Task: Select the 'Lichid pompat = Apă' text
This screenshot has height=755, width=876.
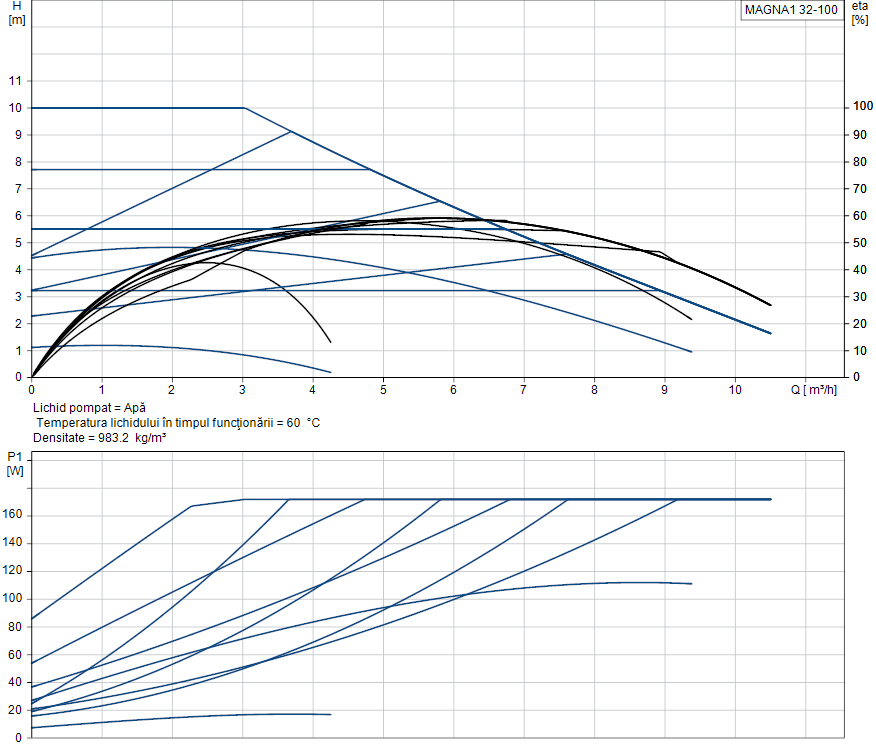Action: [x=89, y=408]
